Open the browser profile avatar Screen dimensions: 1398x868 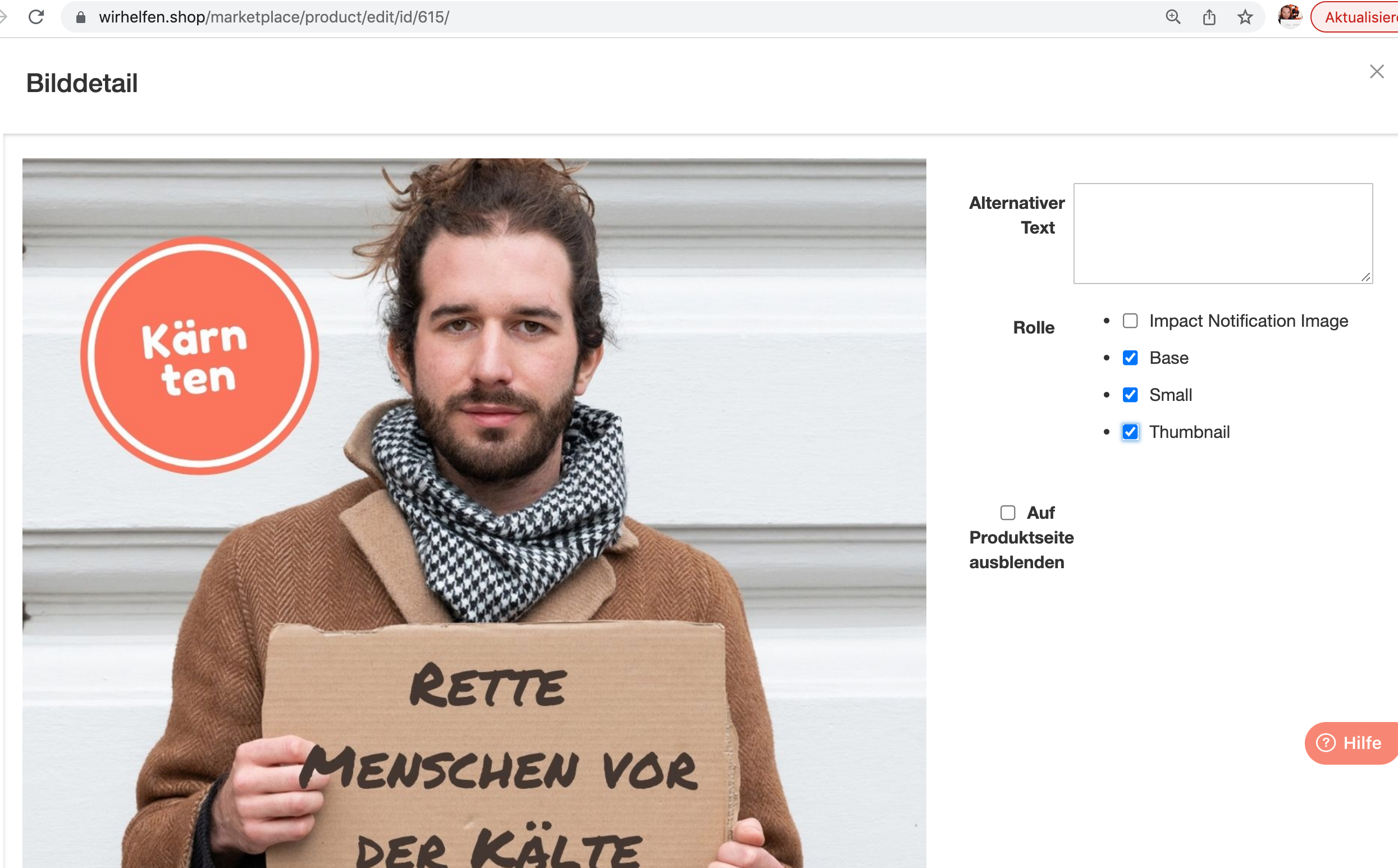coord(1289,16)
